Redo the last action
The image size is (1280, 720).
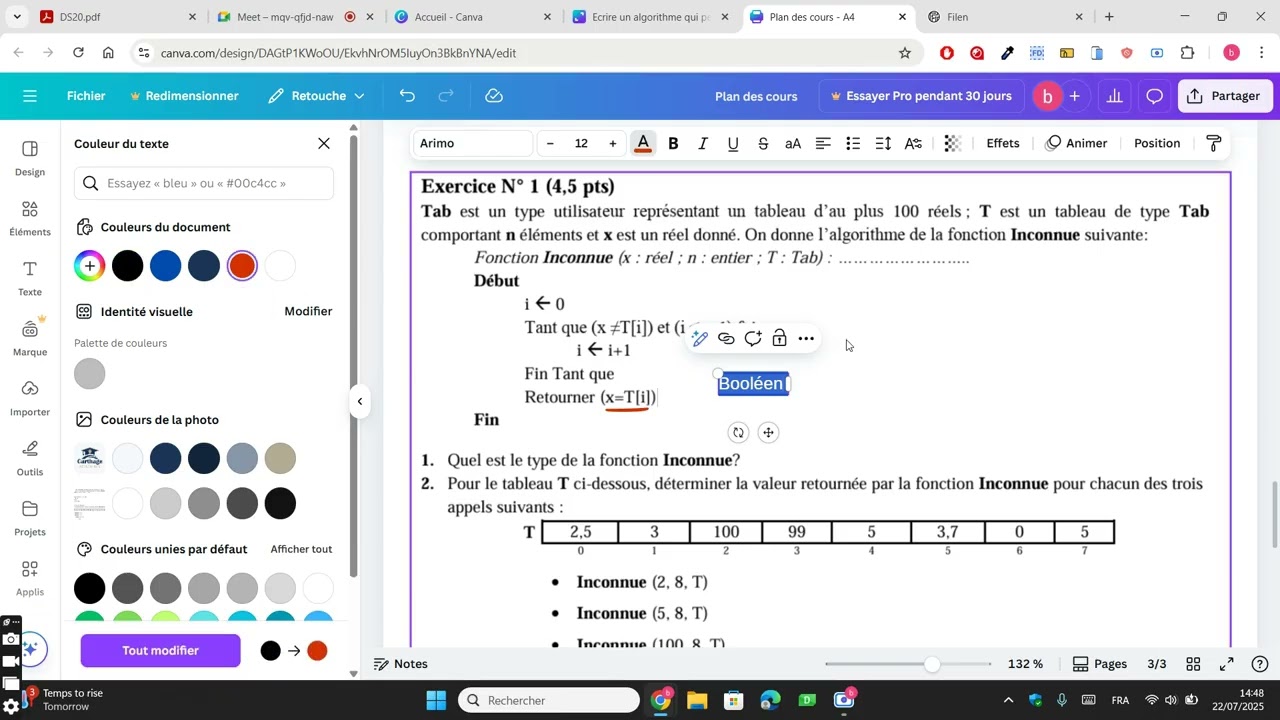coord(447,96)
